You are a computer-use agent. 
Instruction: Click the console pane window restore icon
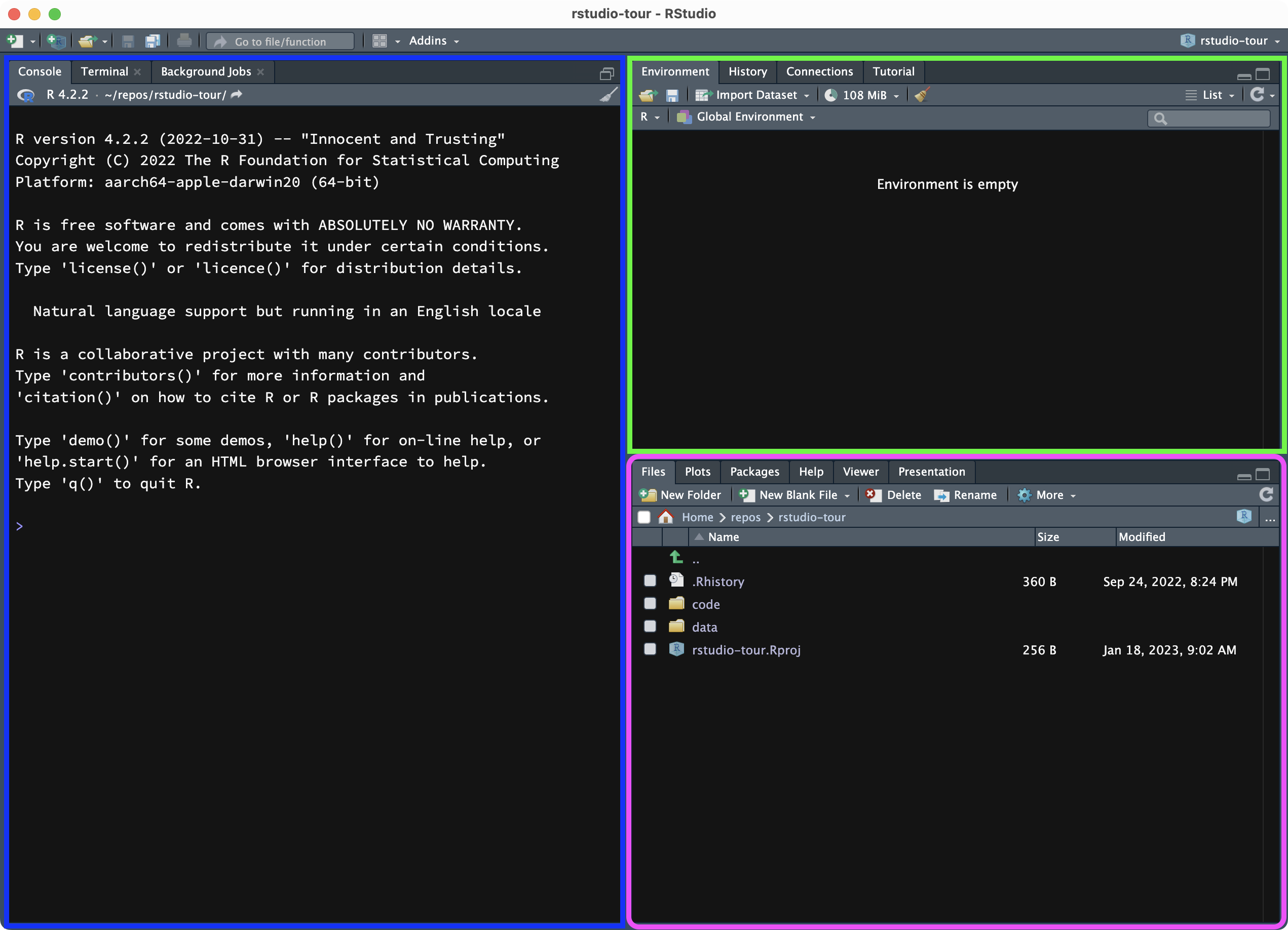click(607, 73)
